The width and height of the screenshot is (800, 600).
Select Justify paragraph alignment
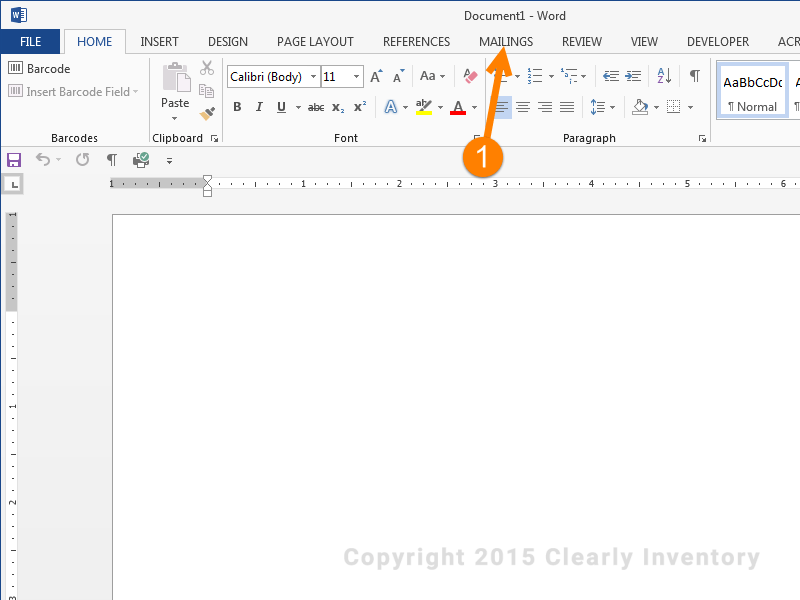tap(567, 107)
